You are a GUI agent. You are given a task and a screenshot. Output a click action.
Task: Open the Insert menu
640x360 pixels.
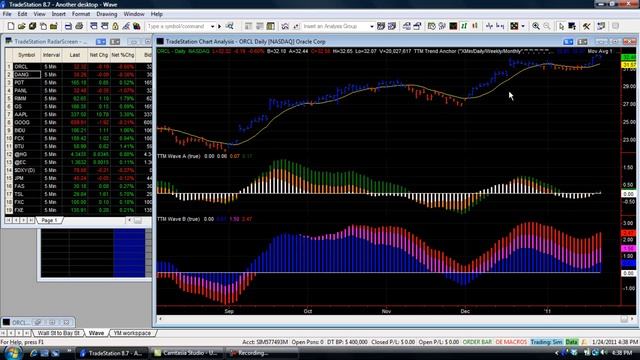[x=59, y=14]
